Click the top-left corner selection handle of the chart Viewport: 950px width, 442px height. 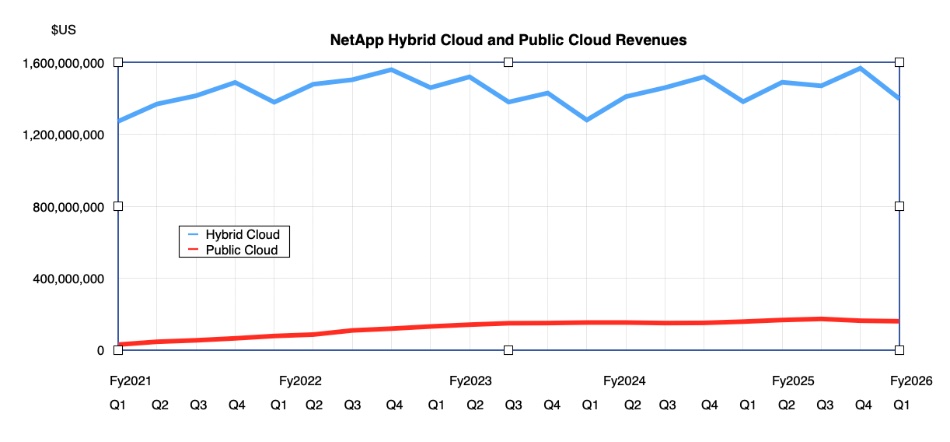point(118,62)
